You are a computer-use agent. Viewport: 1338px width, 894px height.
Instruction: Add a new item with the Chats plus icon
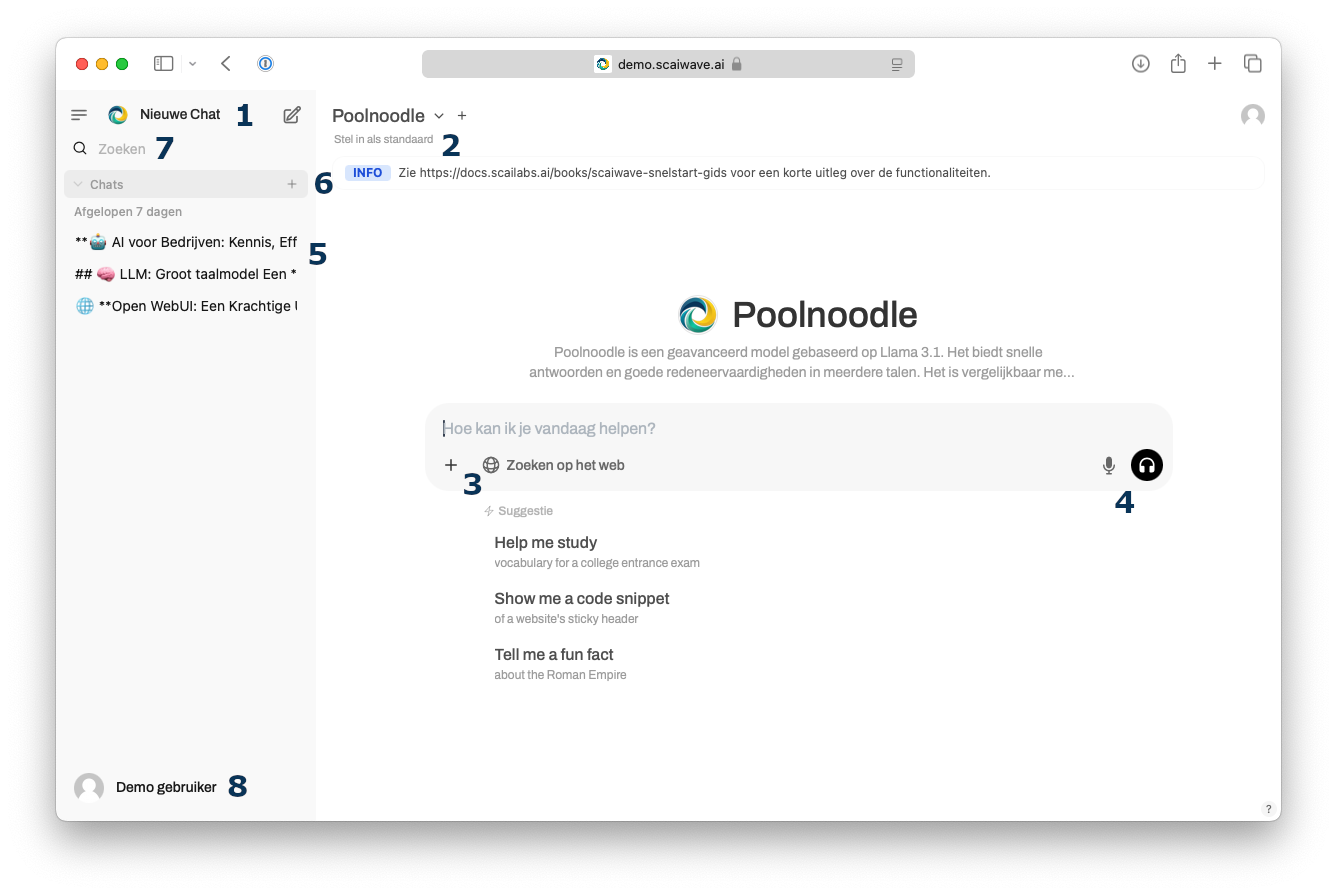pos(292,184)
